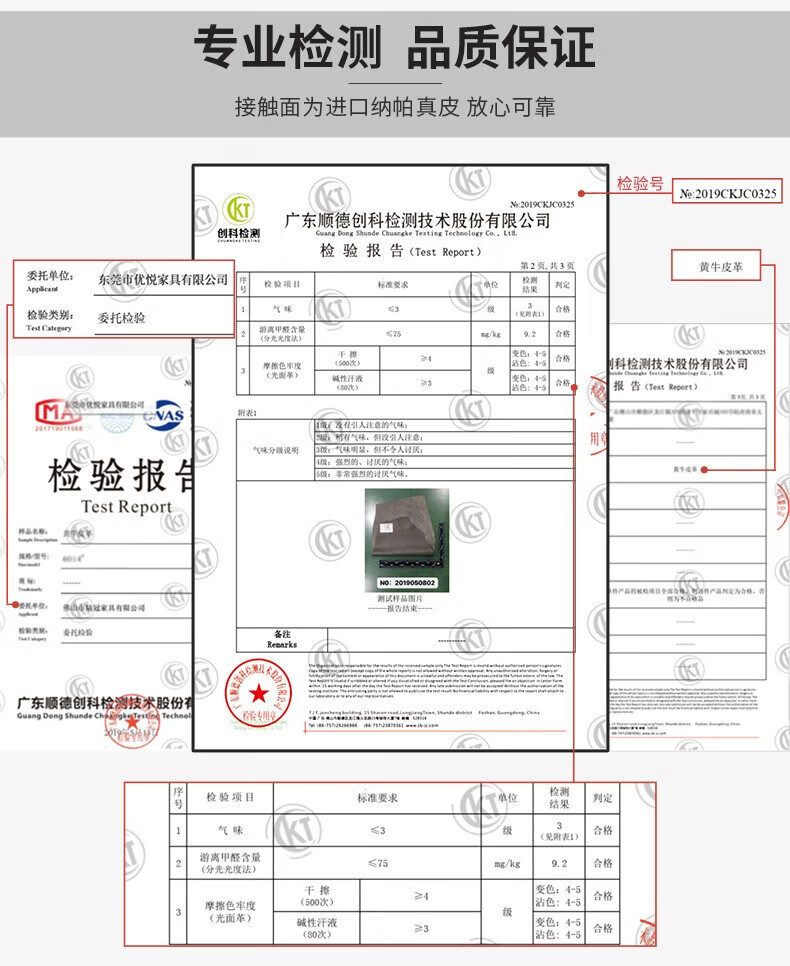Viewport: 790px width, 966px height.
Task: Click "气 味" cell in enlarged bottom table
Action: (x=230, y=830)
